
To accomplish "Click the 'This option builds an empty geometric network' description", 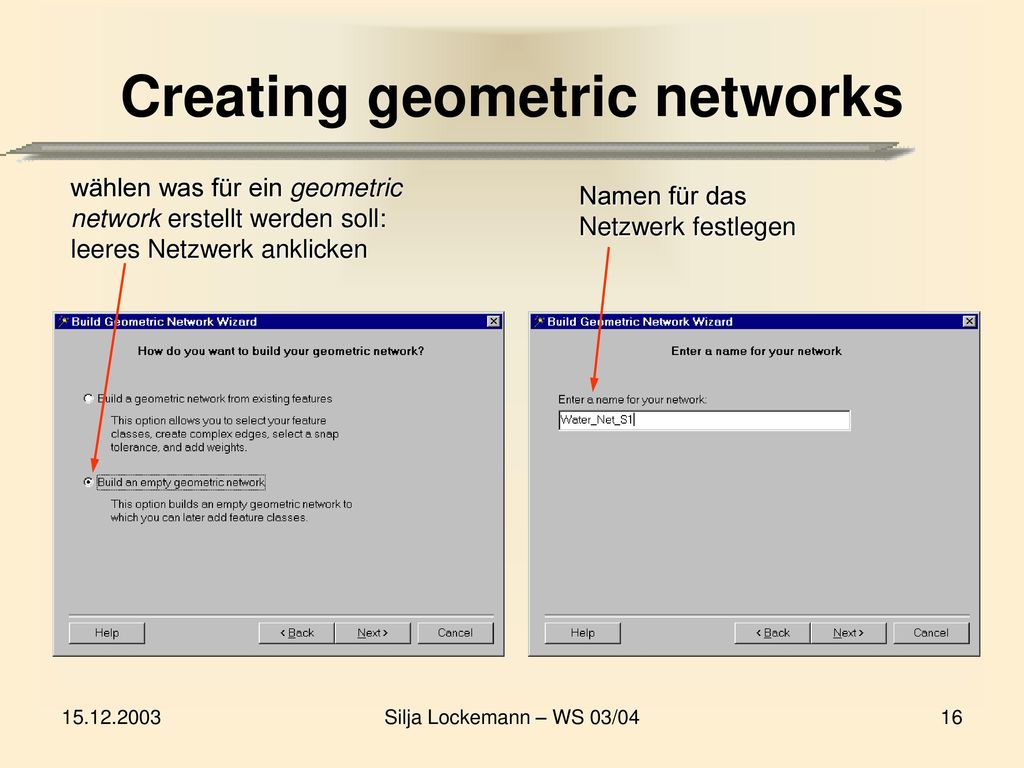I will (231, 511).
